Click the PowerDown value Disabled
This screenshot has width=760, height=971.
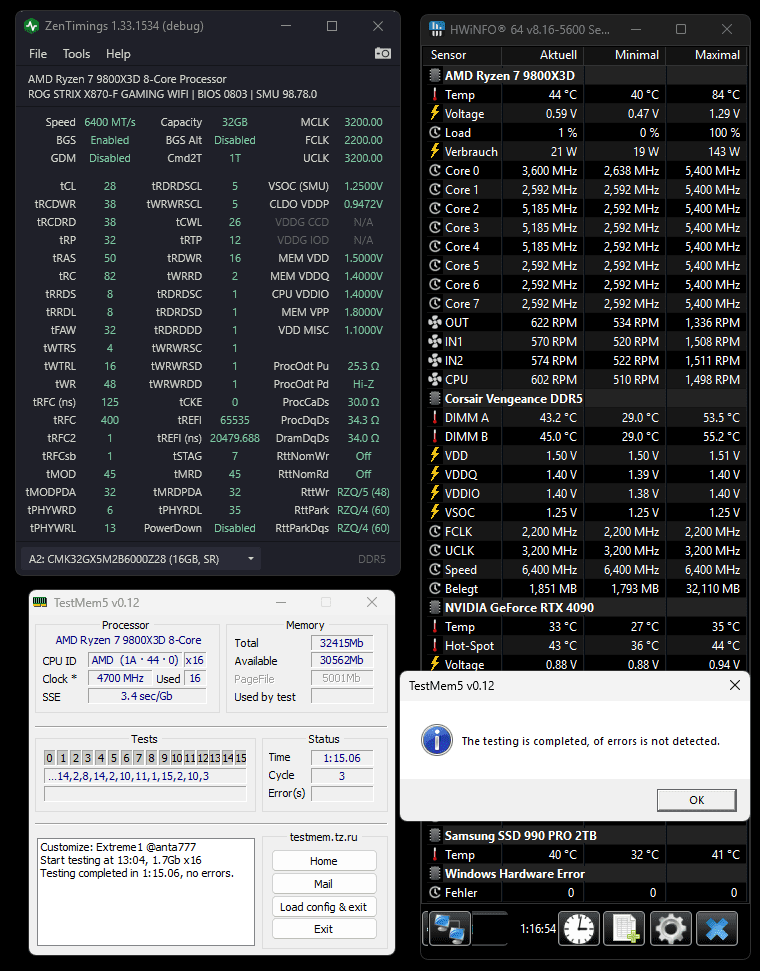tap(235, 528)
